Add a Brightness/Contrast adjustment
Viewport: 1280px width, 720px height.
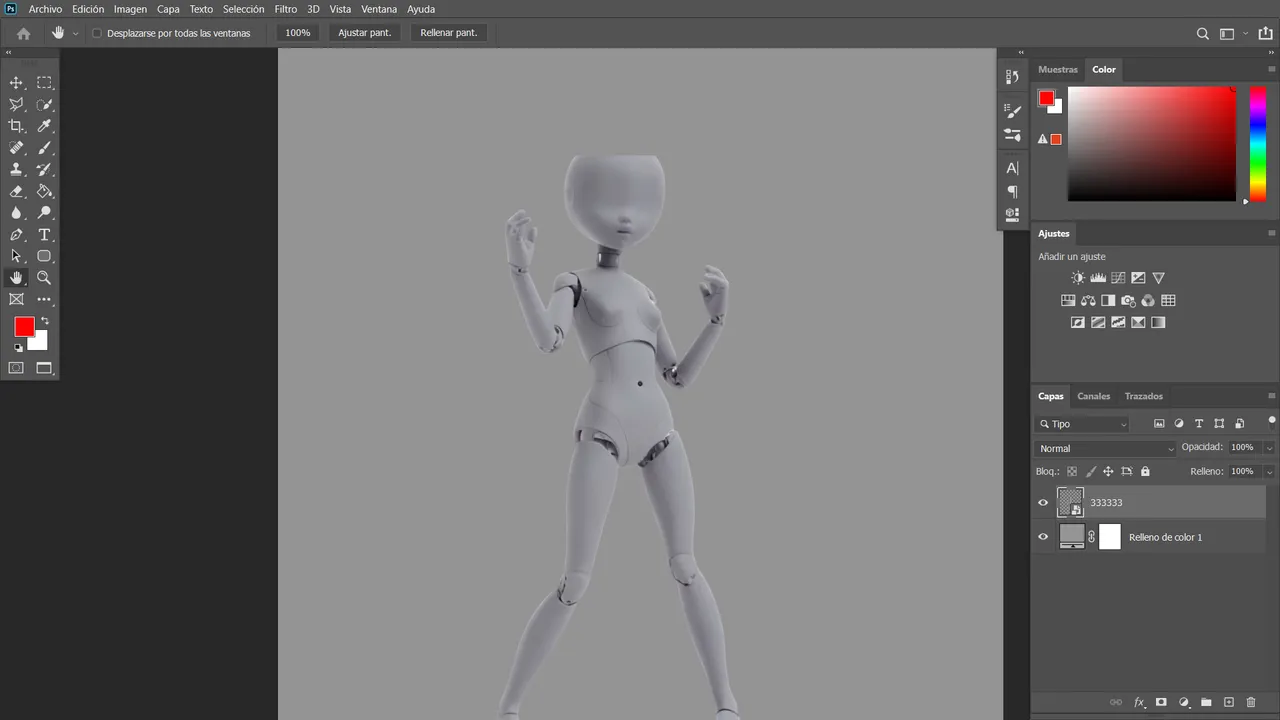pos(1078,278)
